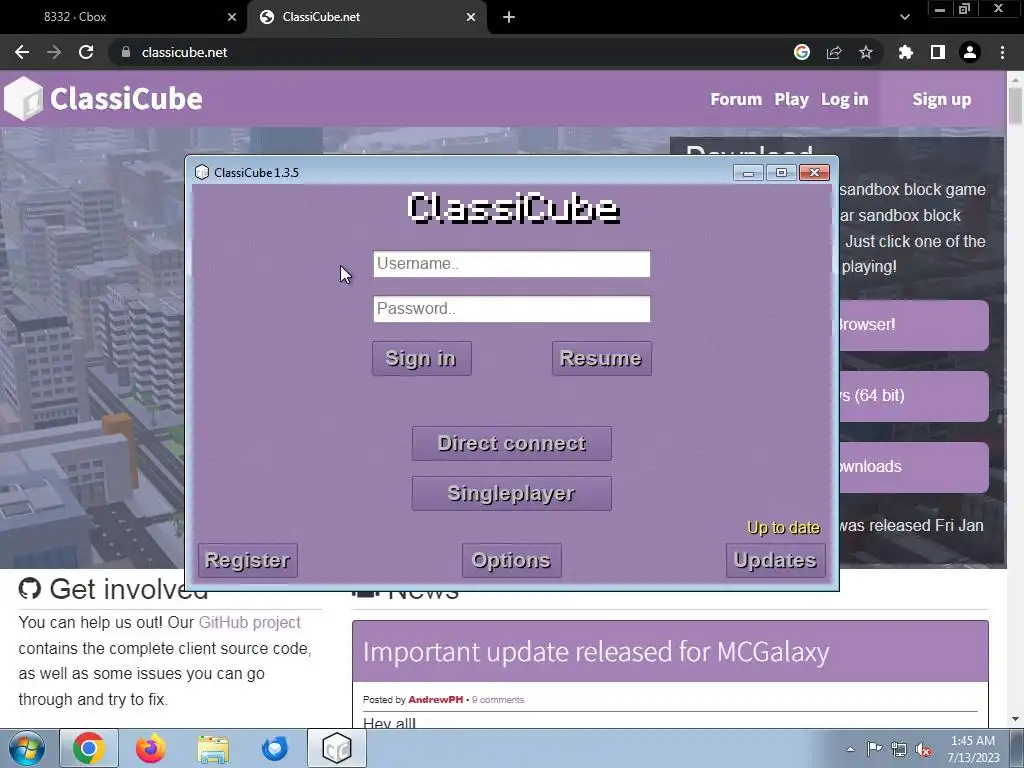Start Singleplayer from the launcher
This screenshot has height=768, width=1024.
511,493
